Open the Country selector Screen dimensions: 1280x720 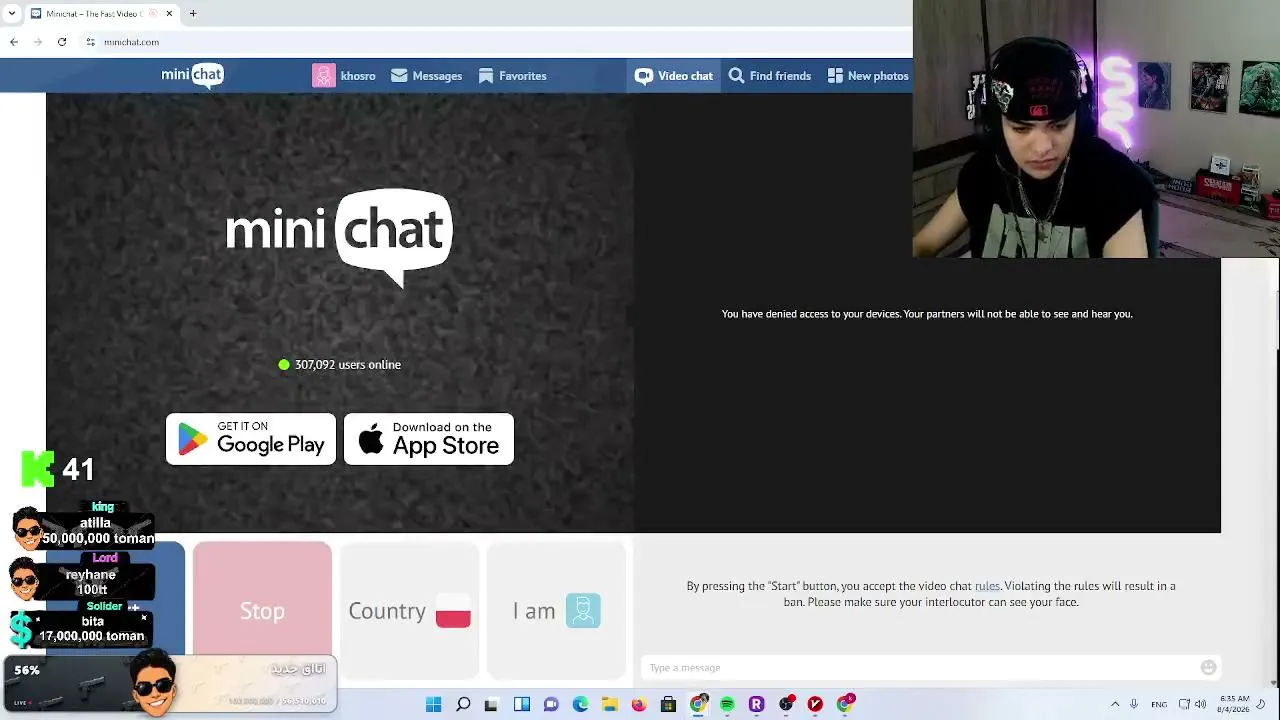[x=410, y=611]
